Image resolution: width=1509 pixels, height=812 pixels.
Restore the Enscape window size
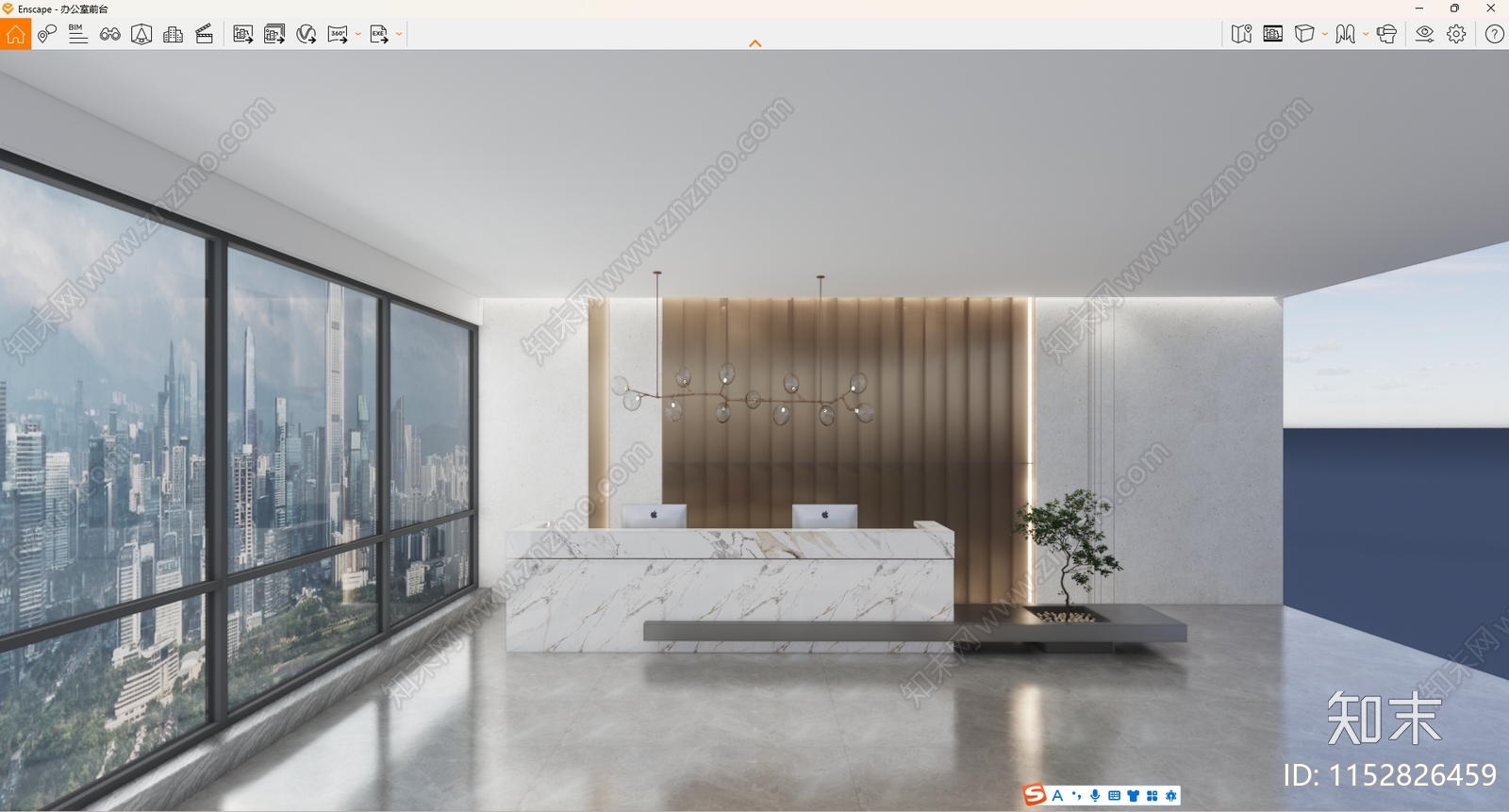point(1454,8)
